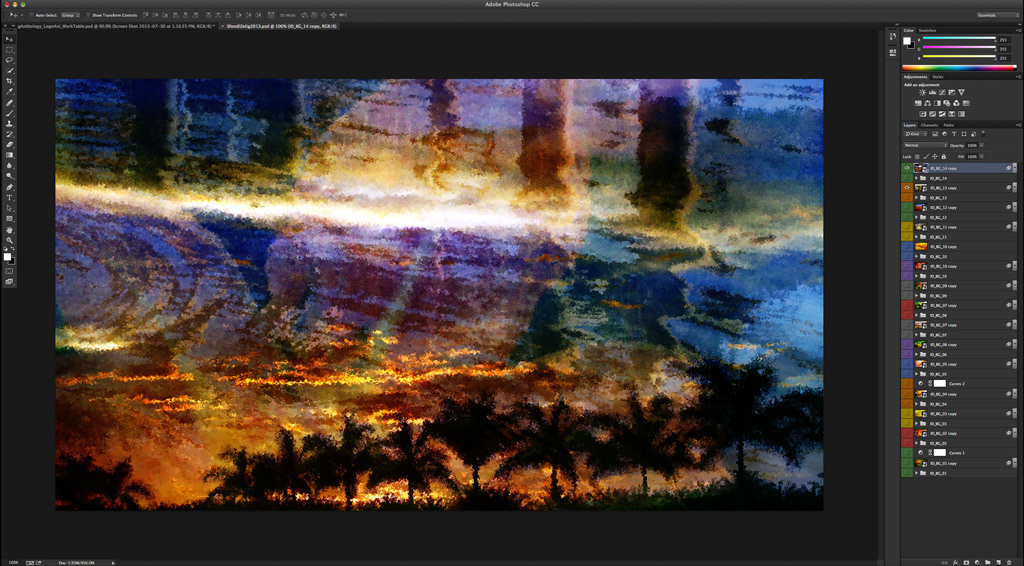Select the Brush tool
Screen dimensions: 1024x566
coord(9,113)
